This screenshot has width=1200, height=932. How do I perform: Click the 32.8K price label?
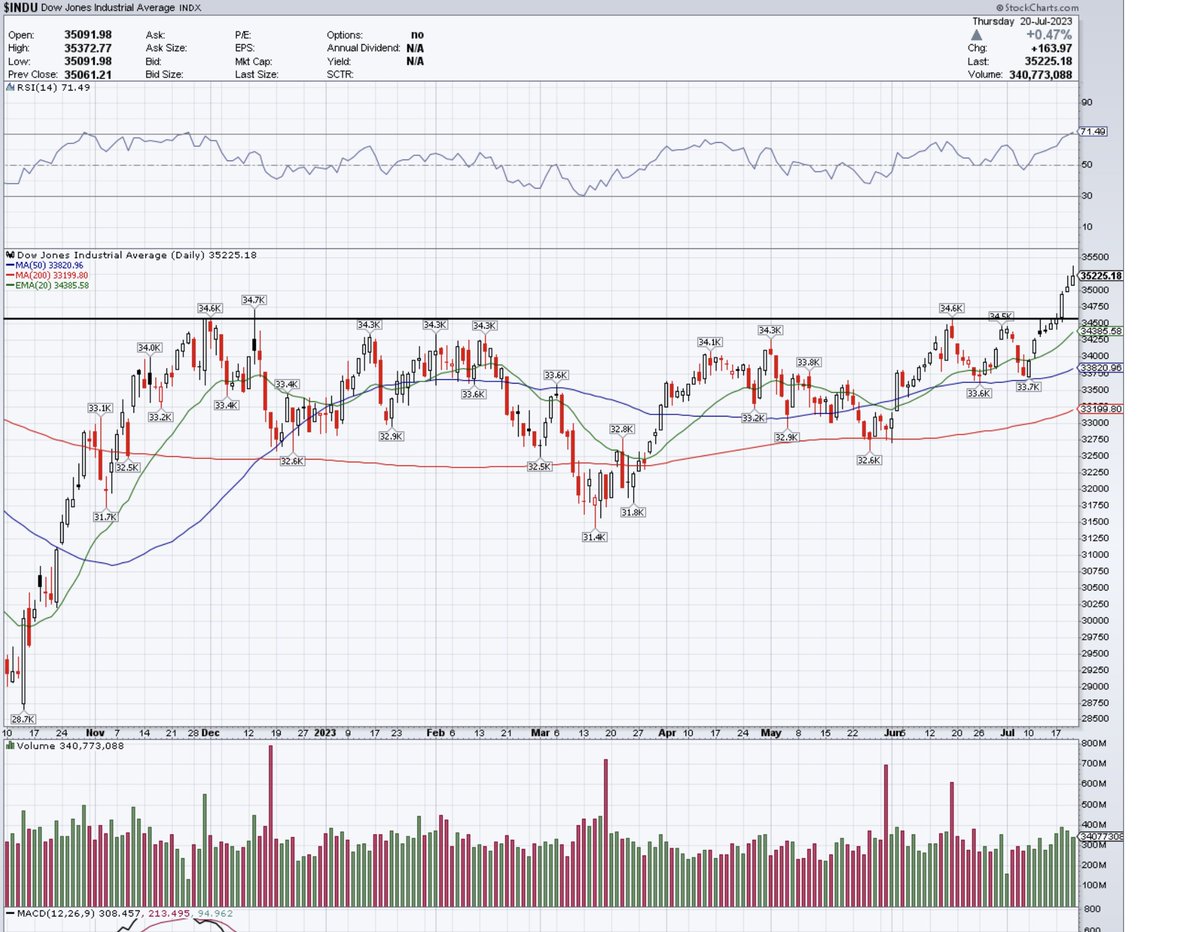pyautogui.click(x=622, y=429)
